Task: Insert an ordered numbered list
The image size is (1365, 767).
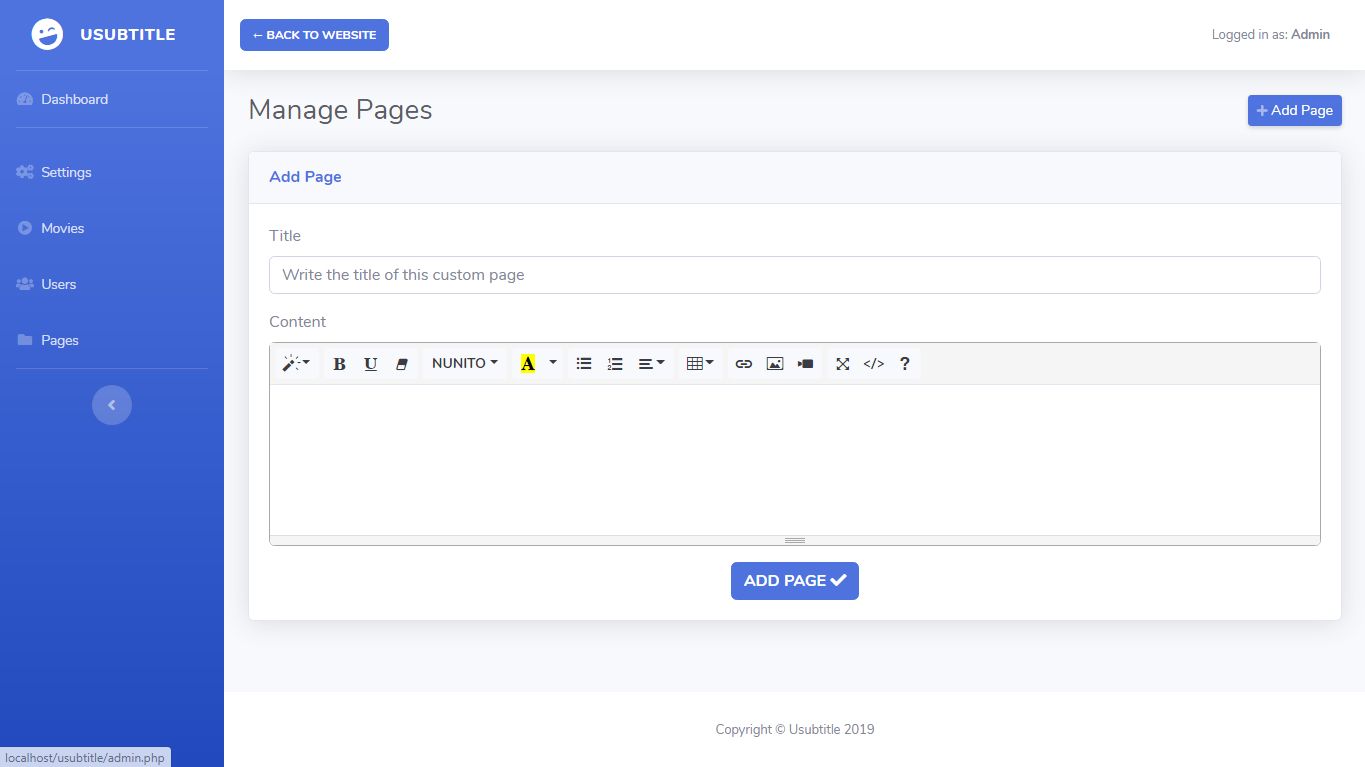Action: pyautogui.click(x=615, y=364)
